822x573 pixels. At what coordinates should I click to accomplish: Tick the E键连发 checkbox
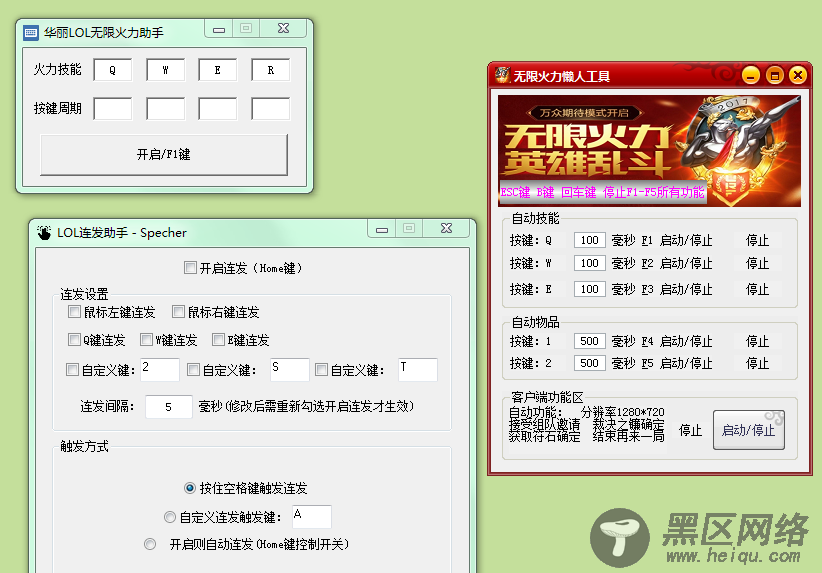(218, 340)
